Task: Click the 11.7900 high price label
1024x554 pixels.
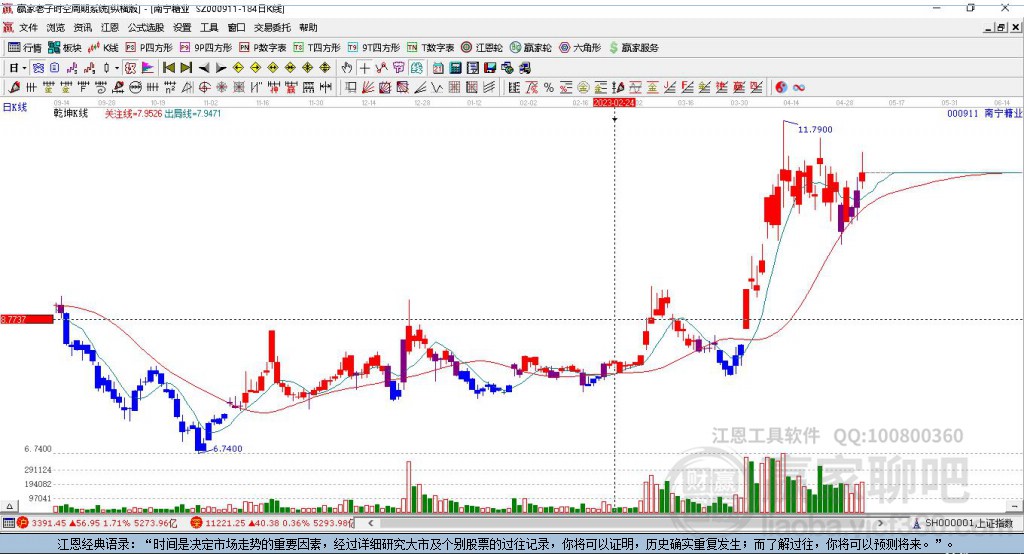Action: coord(815,129)
